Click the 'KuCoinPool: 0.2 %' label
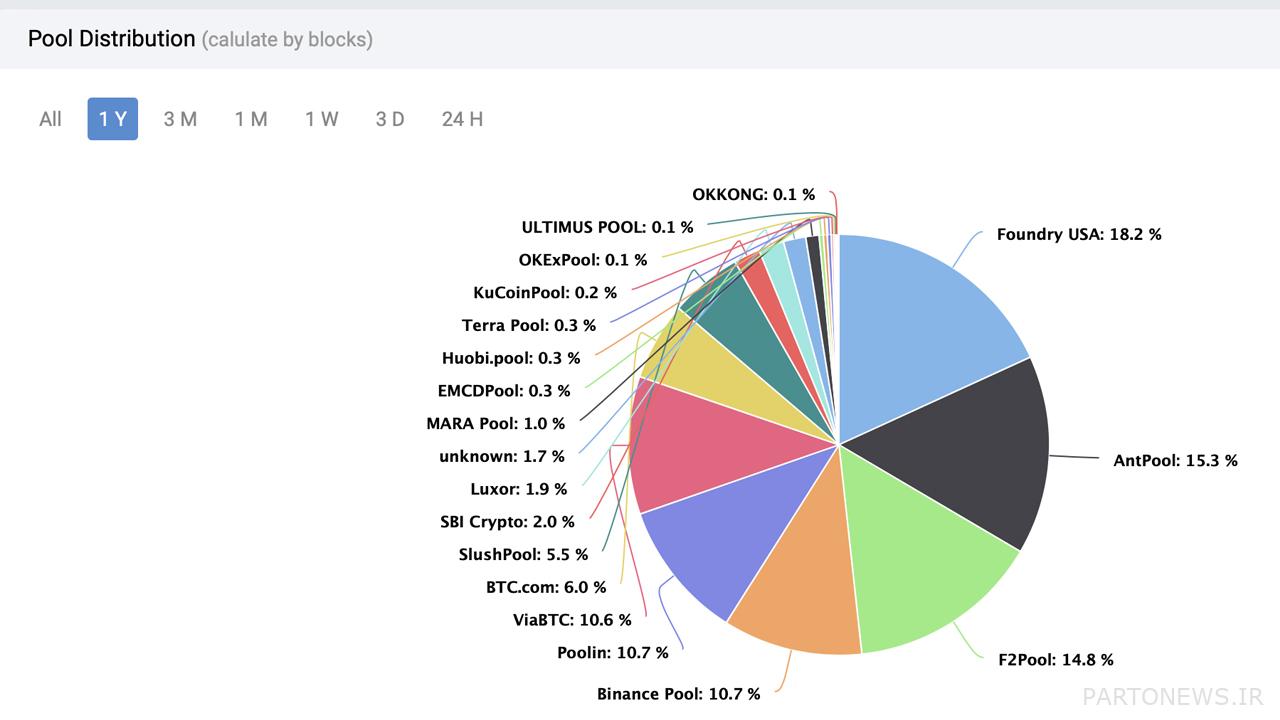This screenshot has height=720, width=1280. (544, 292)
